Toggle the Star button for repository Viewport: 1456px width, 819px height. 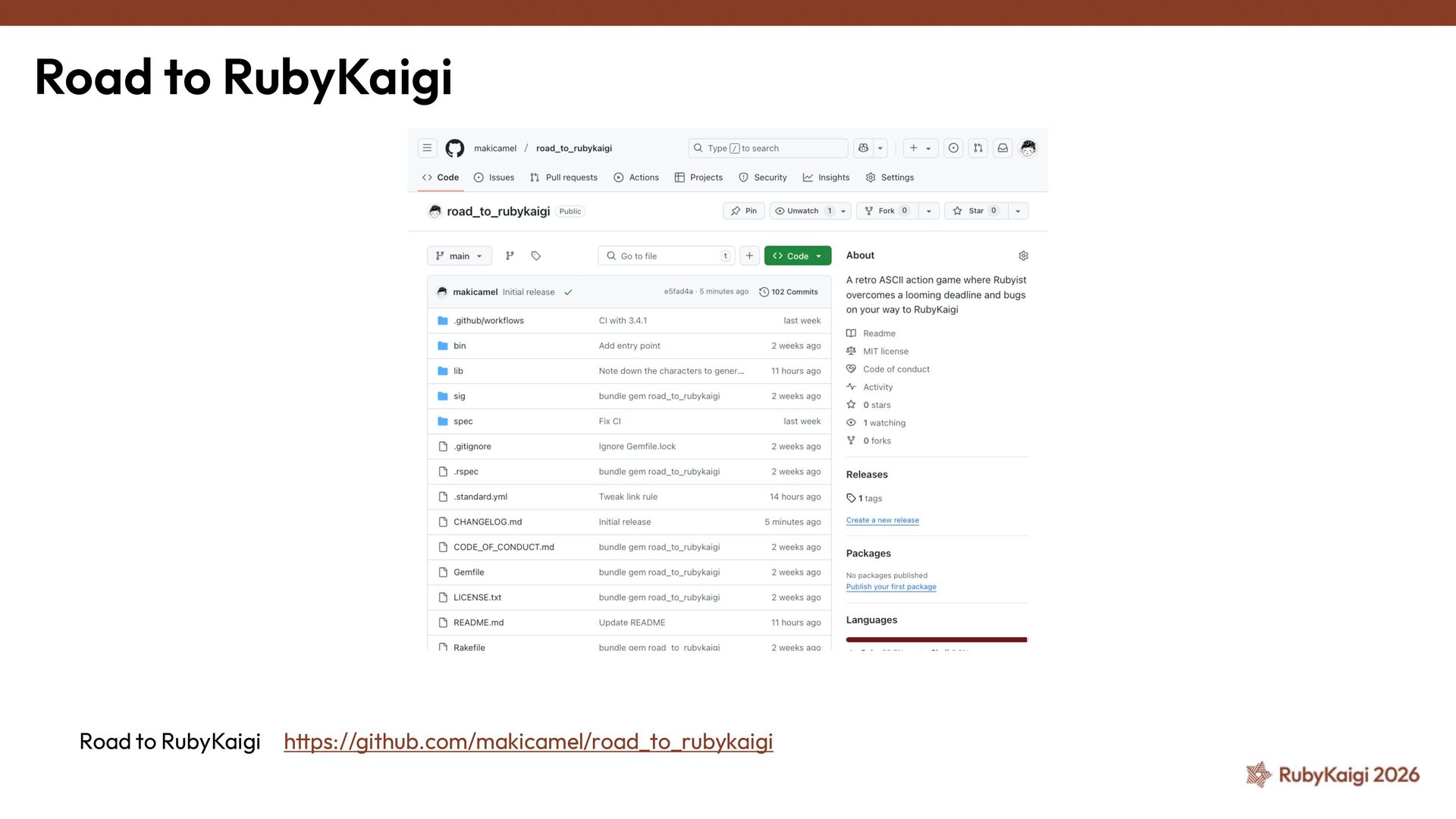(974, 211)
